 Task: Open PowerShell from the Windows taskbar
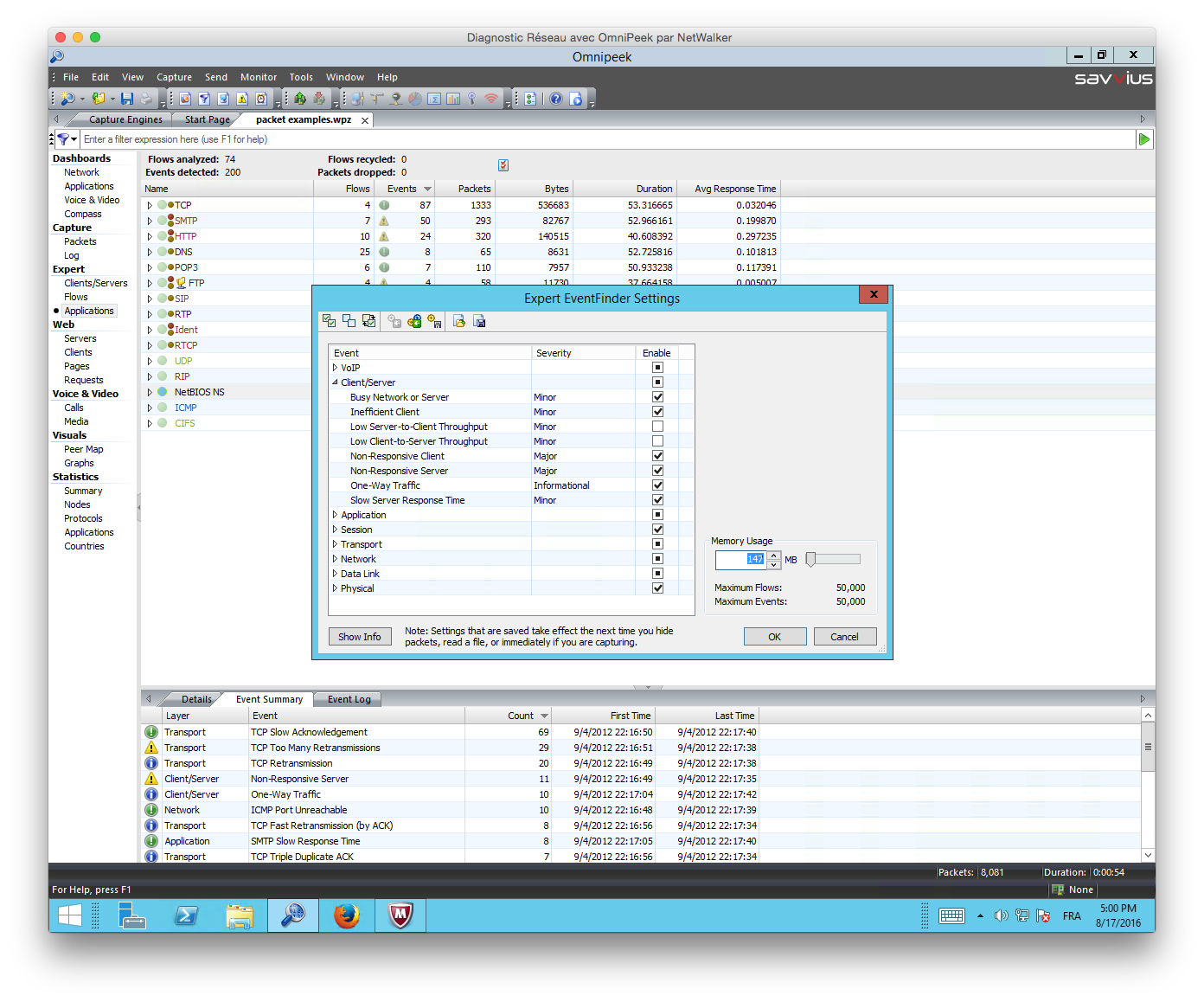tap(186, 915)
